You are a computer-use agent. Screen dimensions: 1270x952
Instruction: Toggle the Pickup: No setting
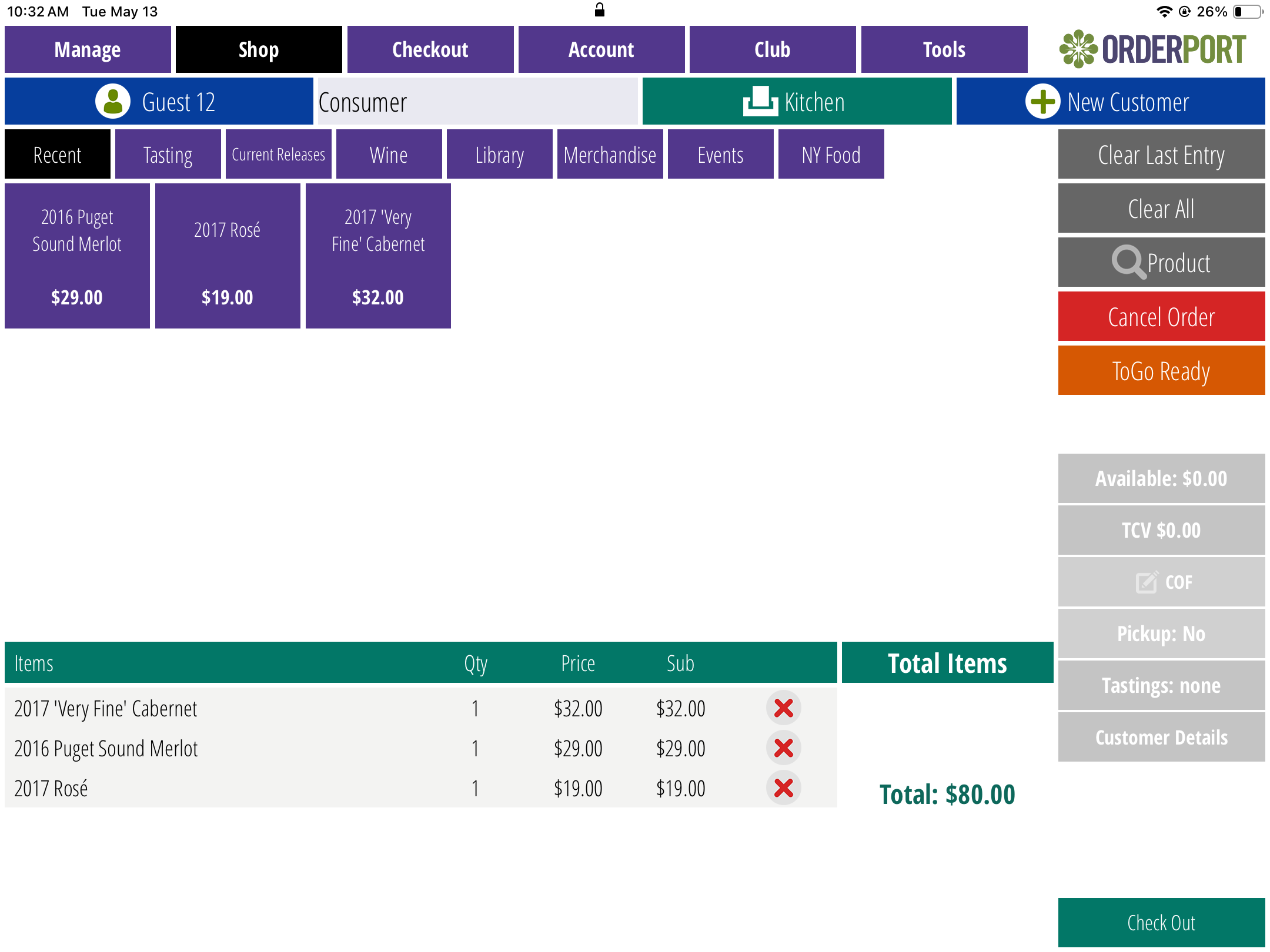tap(1161, 633)
